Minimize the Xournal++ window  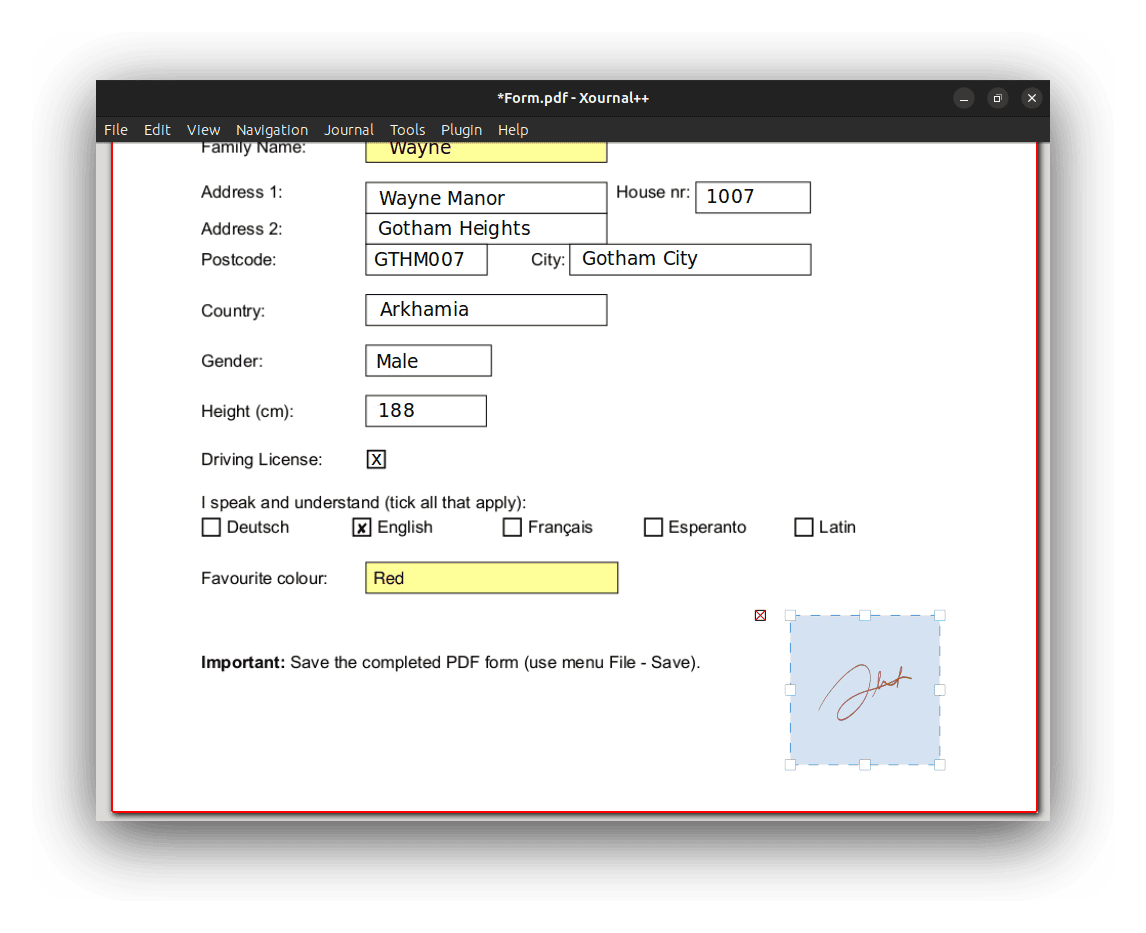coord(964,98)
